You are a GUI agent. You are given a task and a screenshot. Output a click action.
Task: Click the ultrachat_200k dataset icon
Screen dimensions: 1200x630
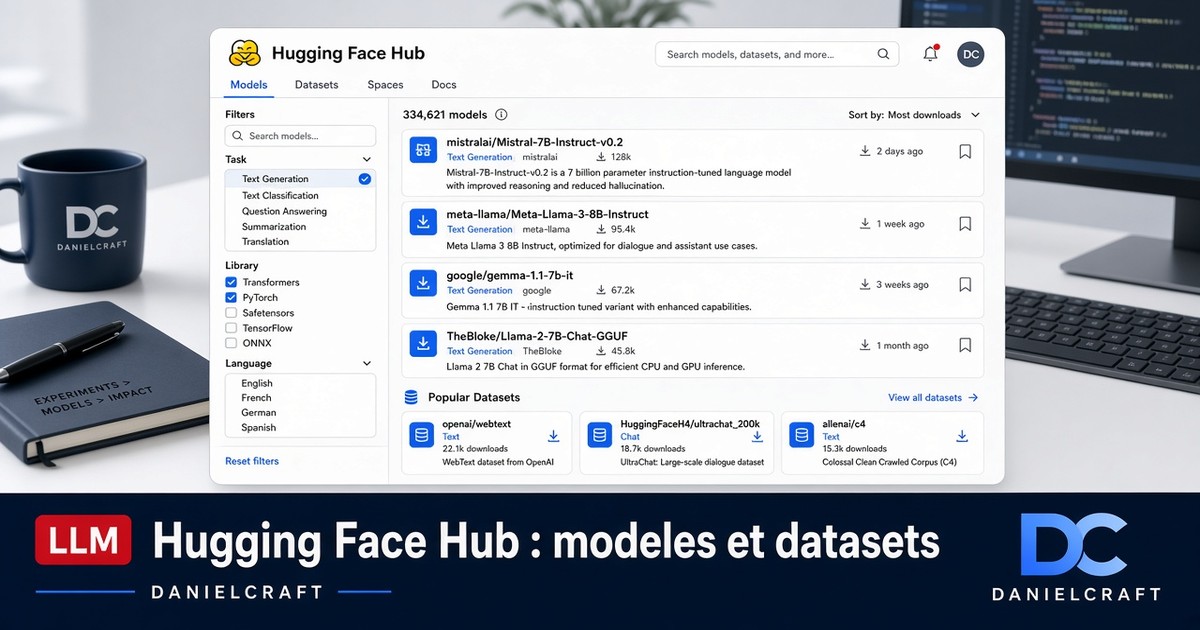pos(600,435)
